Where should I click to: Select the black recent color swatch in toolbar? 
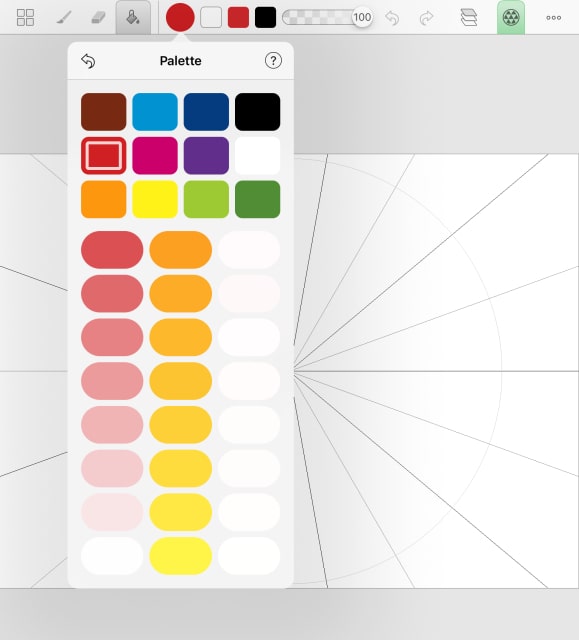[265, 18]
